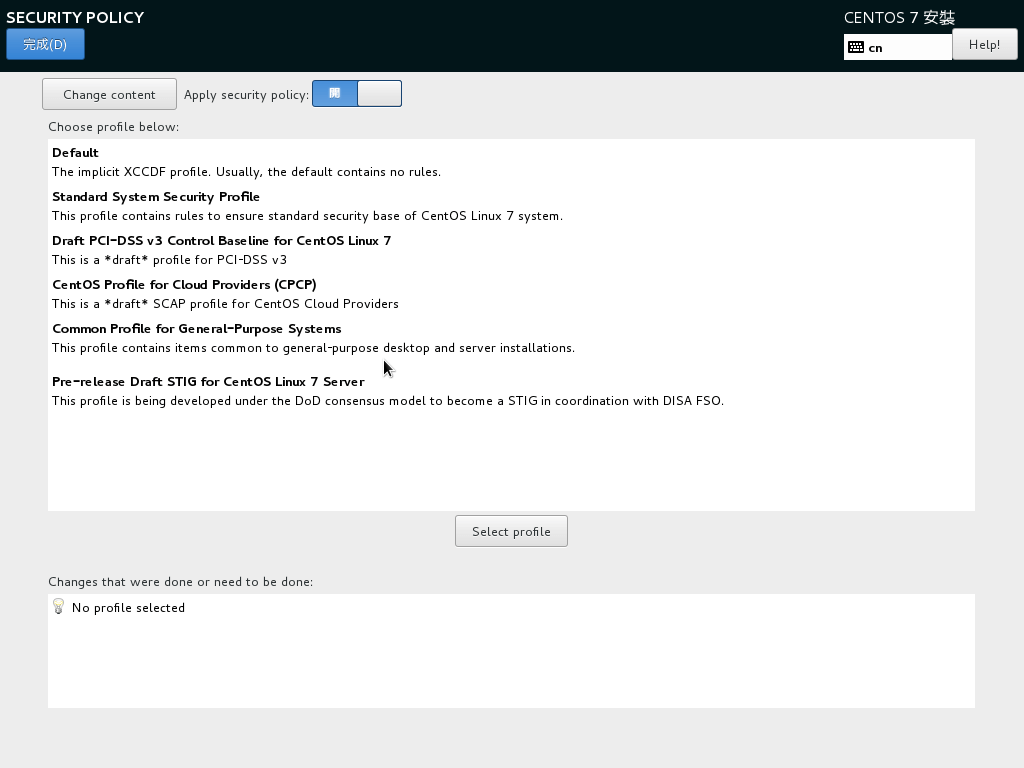
Task: Select the Default profile
Action: (x=75, y=153)
